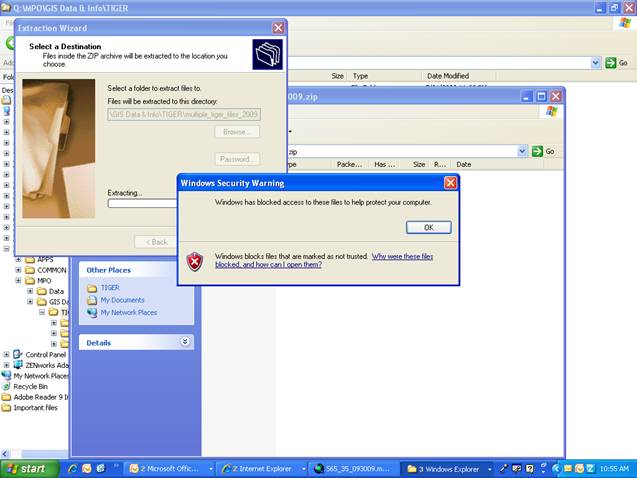Click the TIGER folder icon in Other Places

92,288
